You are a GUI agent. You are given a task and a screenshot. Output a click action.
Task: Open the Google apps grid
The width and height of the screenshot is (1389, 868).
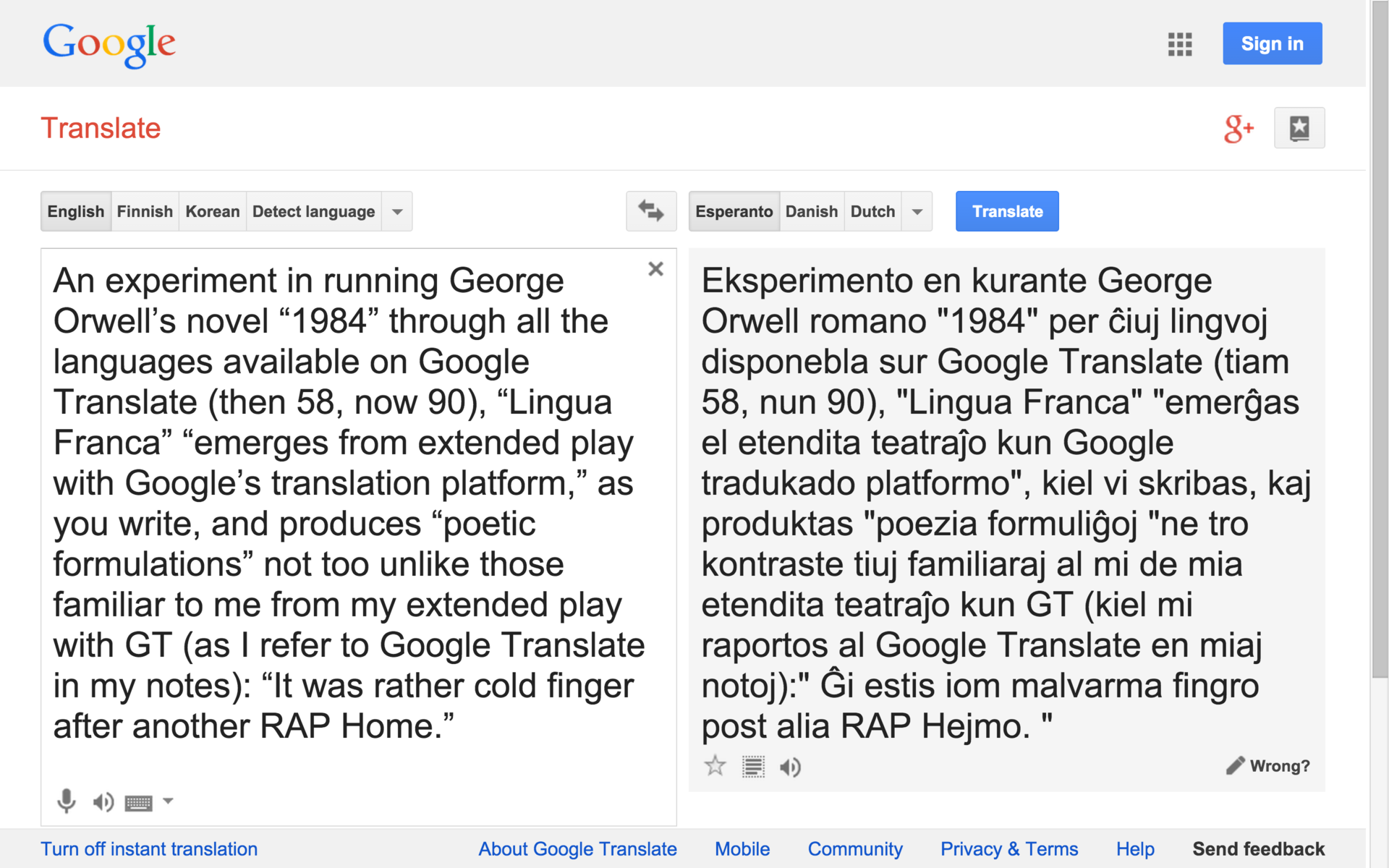click(1179, 44)
